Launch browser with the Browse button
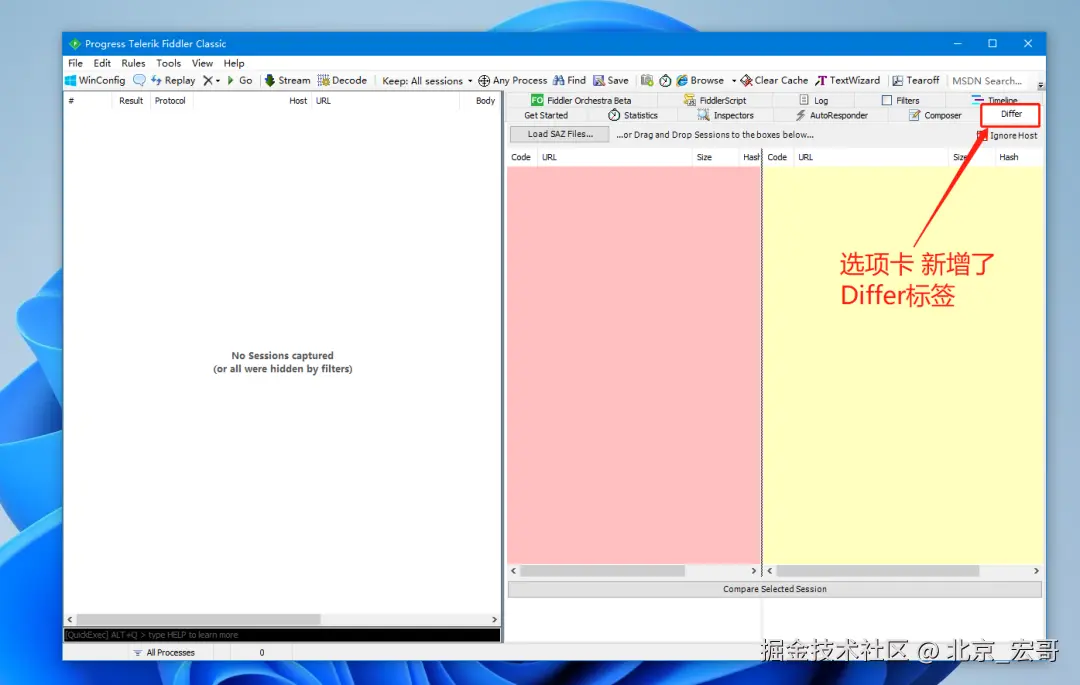Image resolution: width=1080 pixels, height=685 pixels. [x=700, y=81]
